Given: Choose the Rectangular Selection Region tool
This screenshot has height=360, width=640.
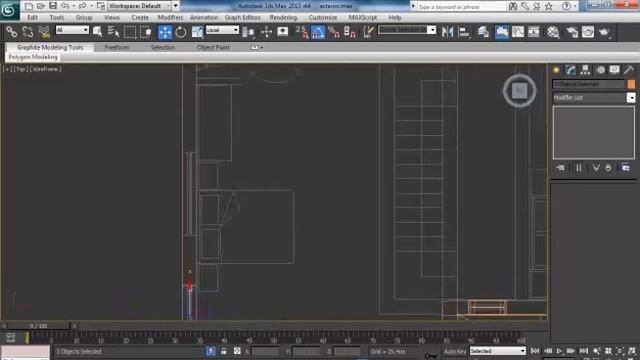Looking at the screenshot, I should [x=130, y=32].
